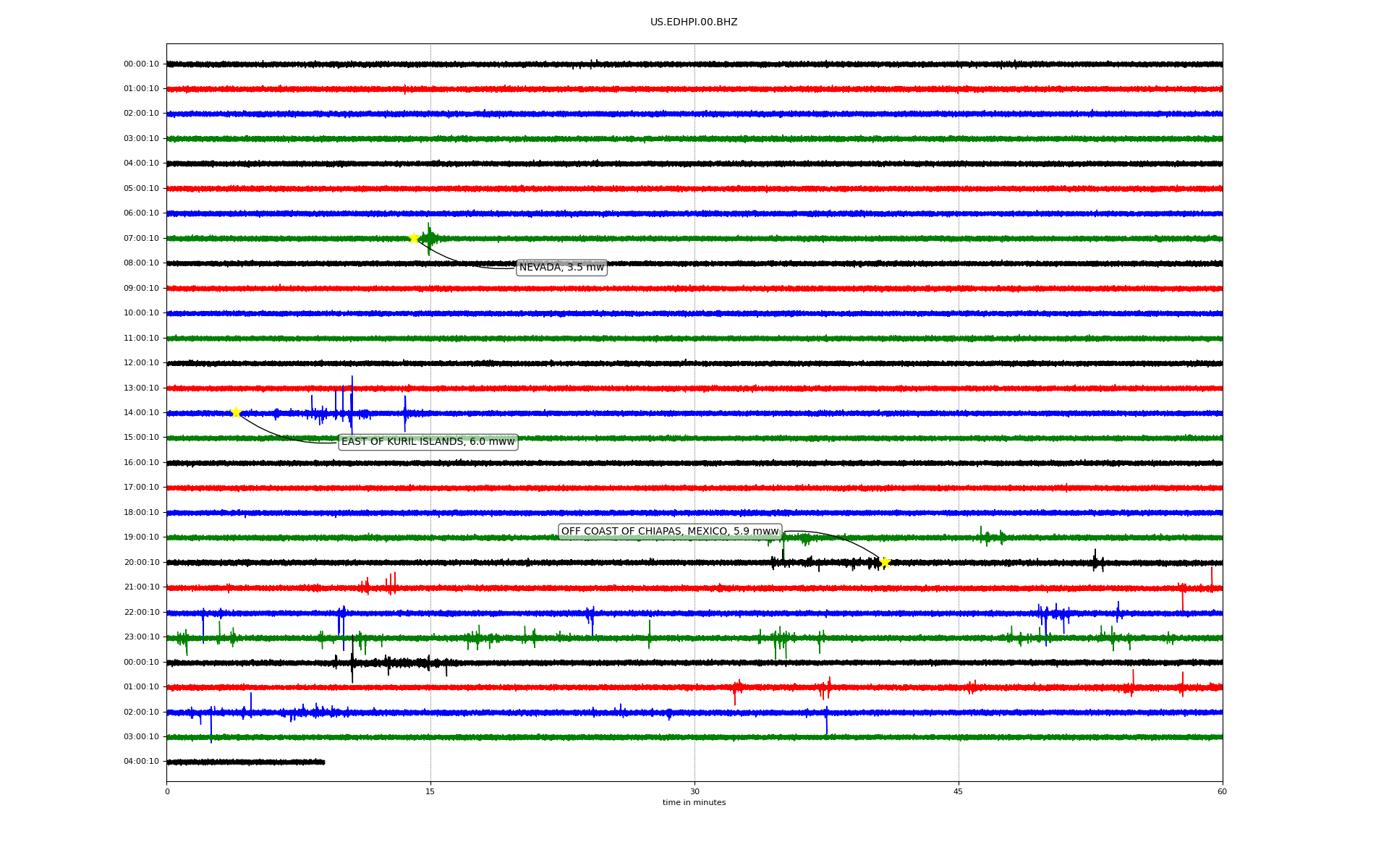Click the 11:00:10 row time label
The height and width of the screenshot is (868, 1389).
coord(141,338)
